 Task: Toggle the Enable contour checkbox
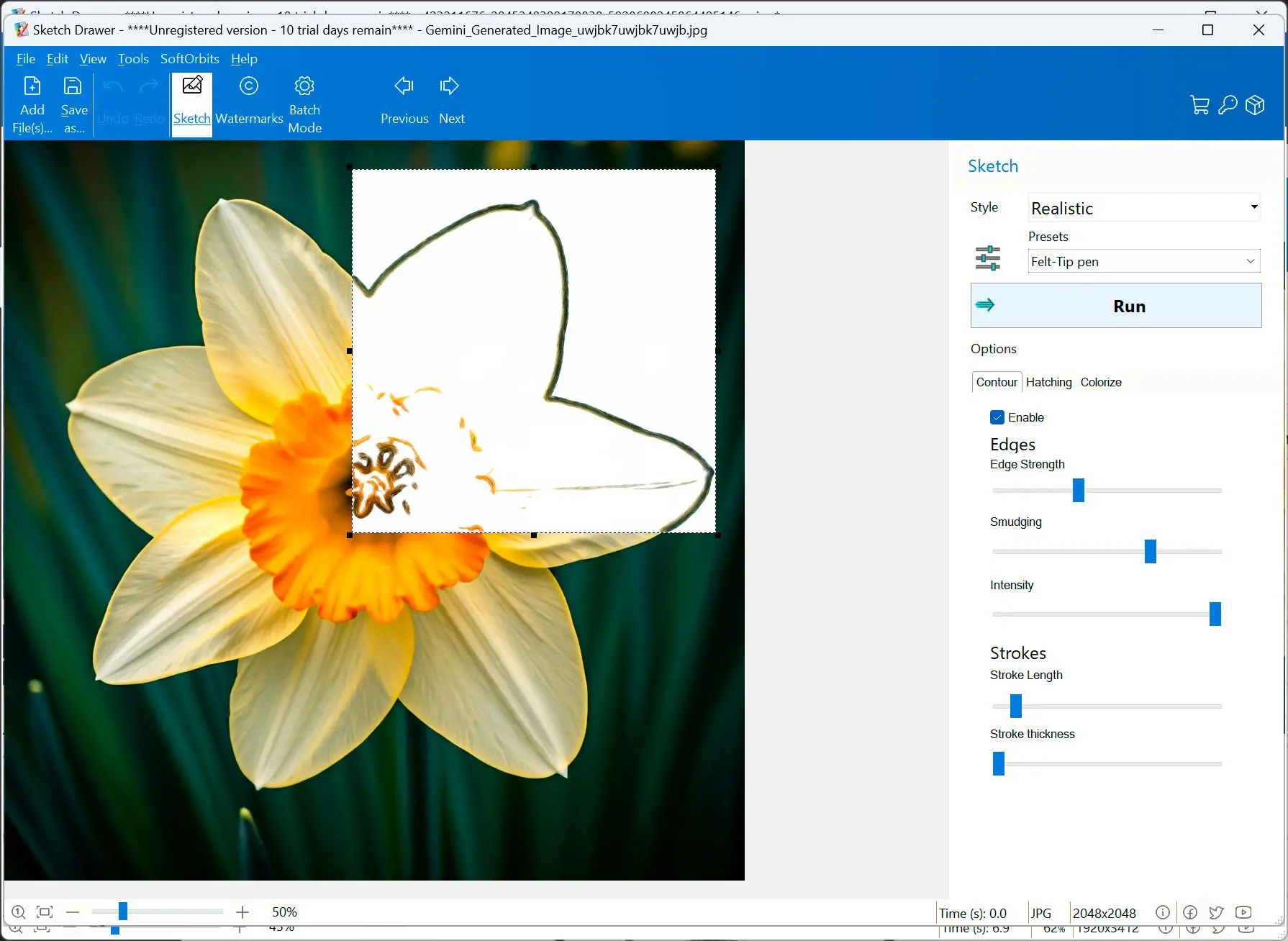point(997,417)
